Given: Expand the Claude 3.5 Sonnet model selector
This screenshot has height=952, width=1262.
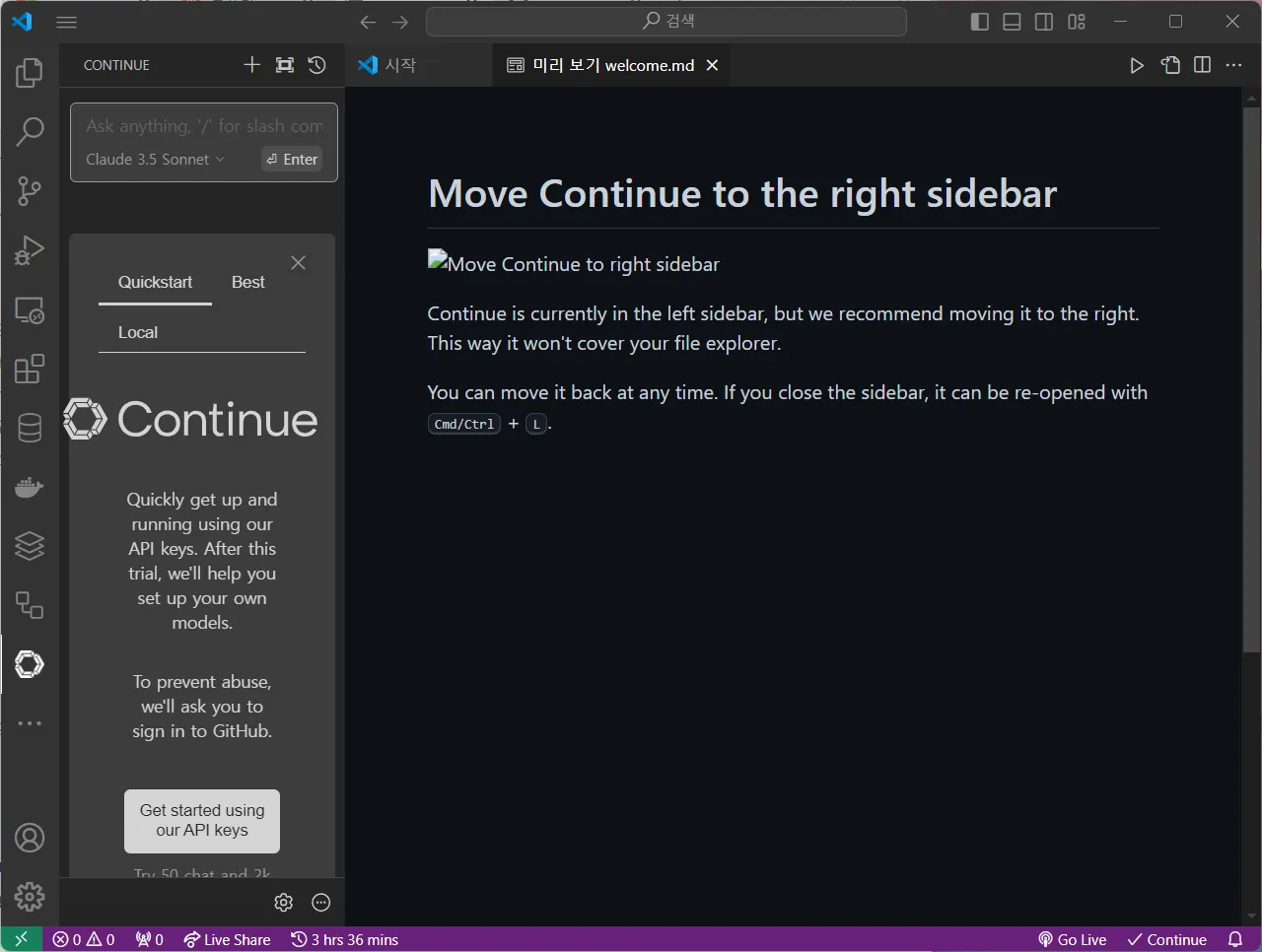Looking at the screenshot, I should (x=155, y=159).
